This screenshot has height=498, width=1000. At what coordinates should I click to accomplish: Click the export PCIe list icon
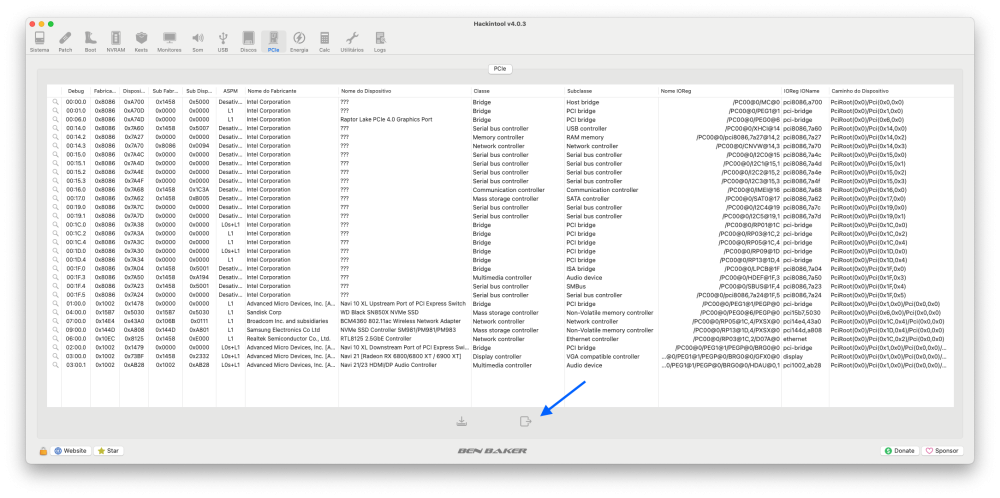(x=525, y=421)
